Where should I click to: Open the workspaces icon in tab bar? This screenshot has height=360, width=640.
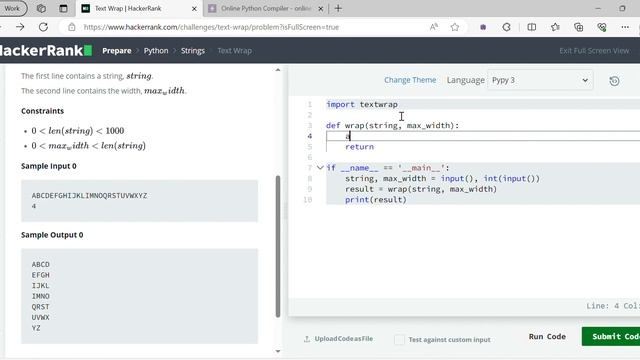(41, 8)
